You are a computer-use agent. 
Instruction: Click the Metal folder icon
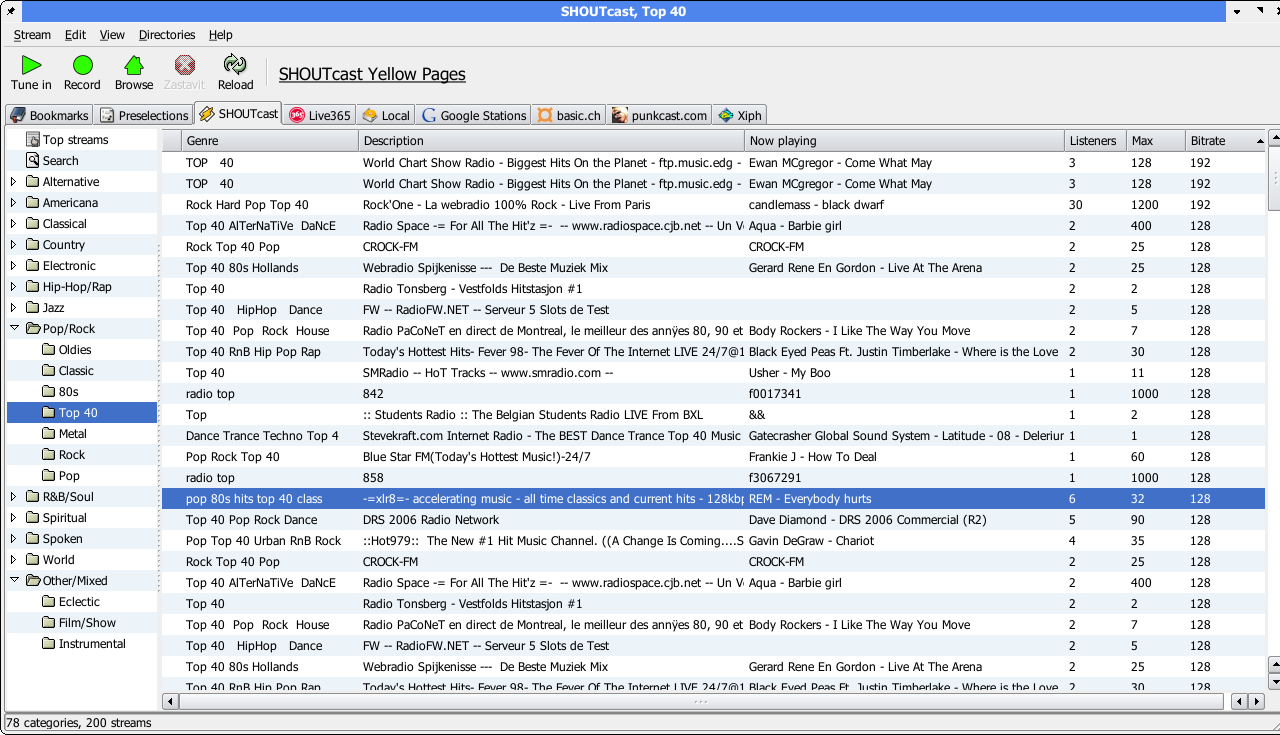[49, 434]
